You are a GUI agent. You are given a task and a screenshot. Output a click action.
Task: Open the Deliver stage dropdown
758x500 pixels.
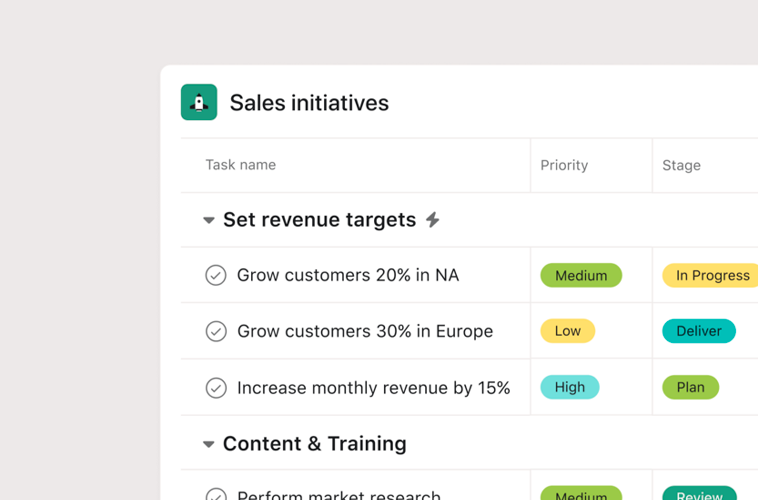(x=698, y=331)
